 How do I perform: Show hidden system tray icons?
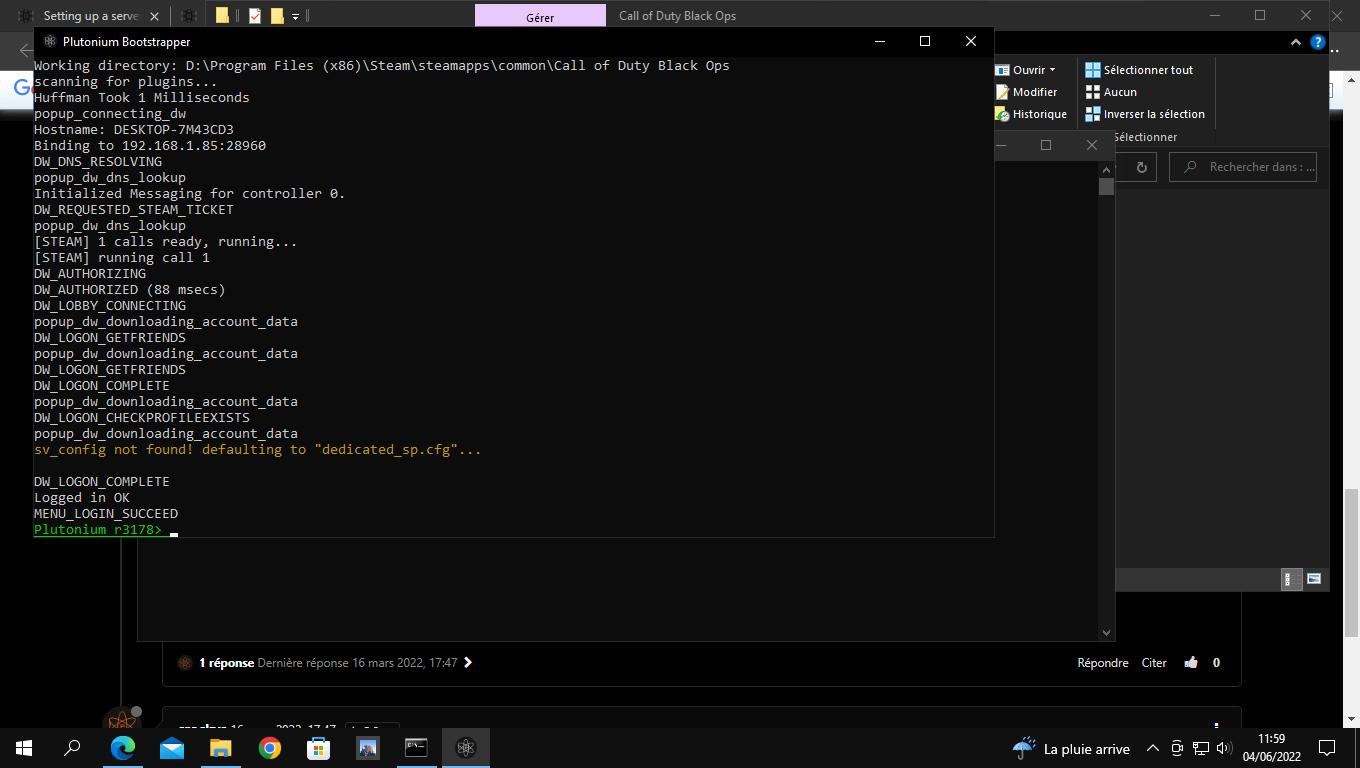(1152, 748)
